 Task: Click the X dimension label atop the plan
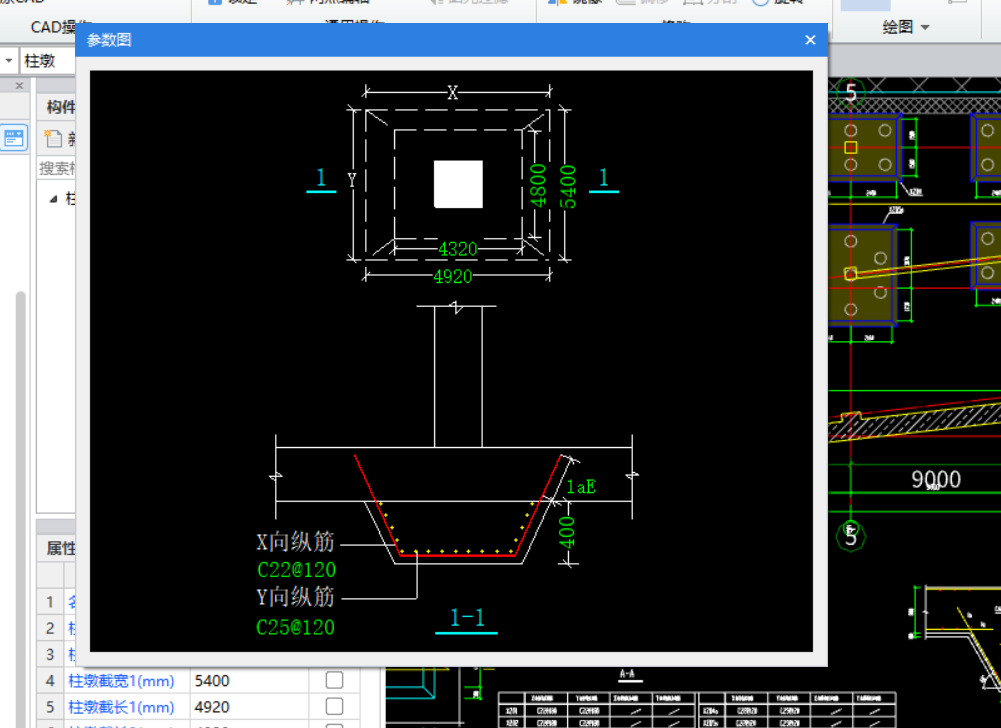453,93
